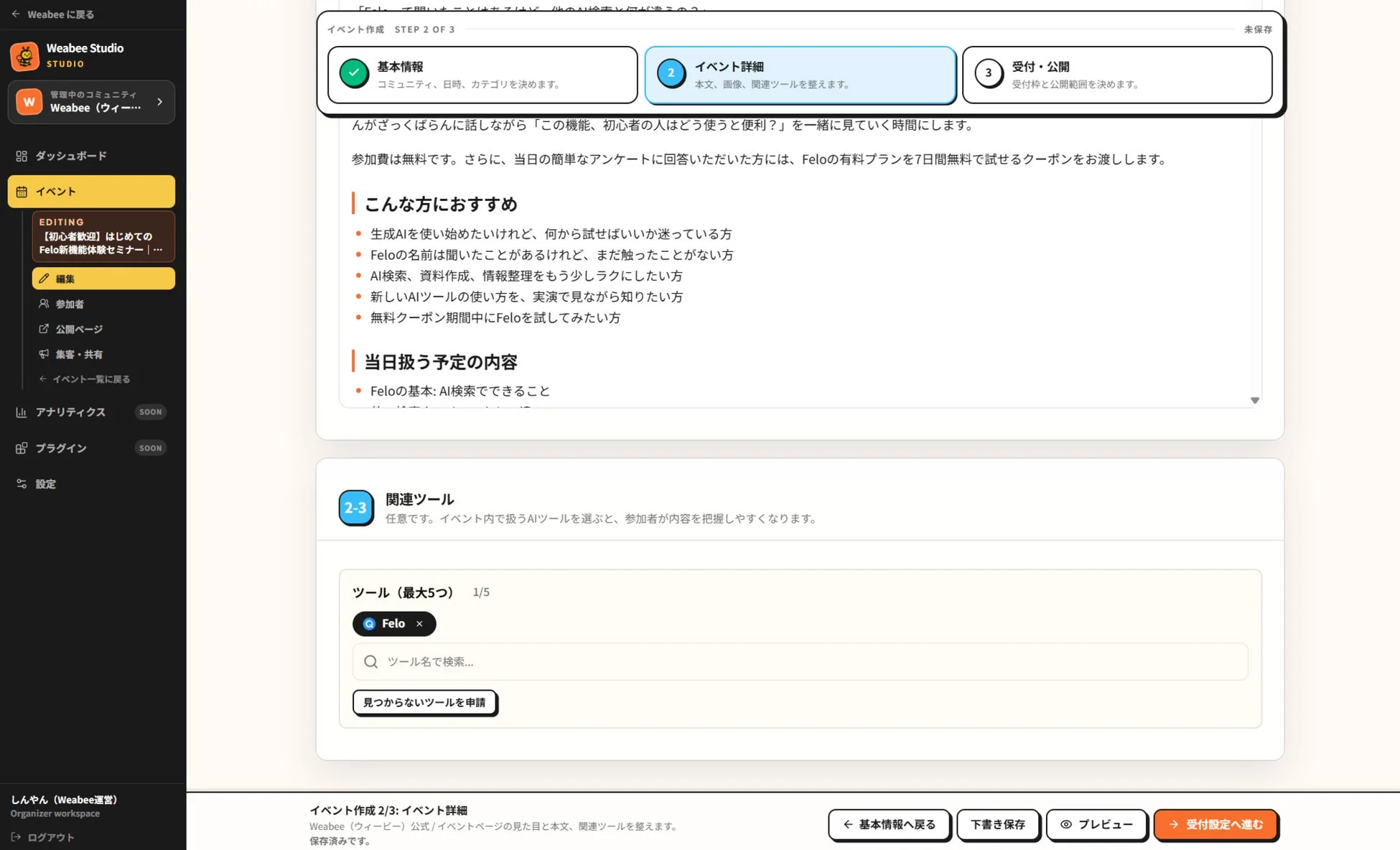This screenshot has width=1400, height=850.
Task: Click the '1/5' tool count
Action: click(x=481, y=592)
